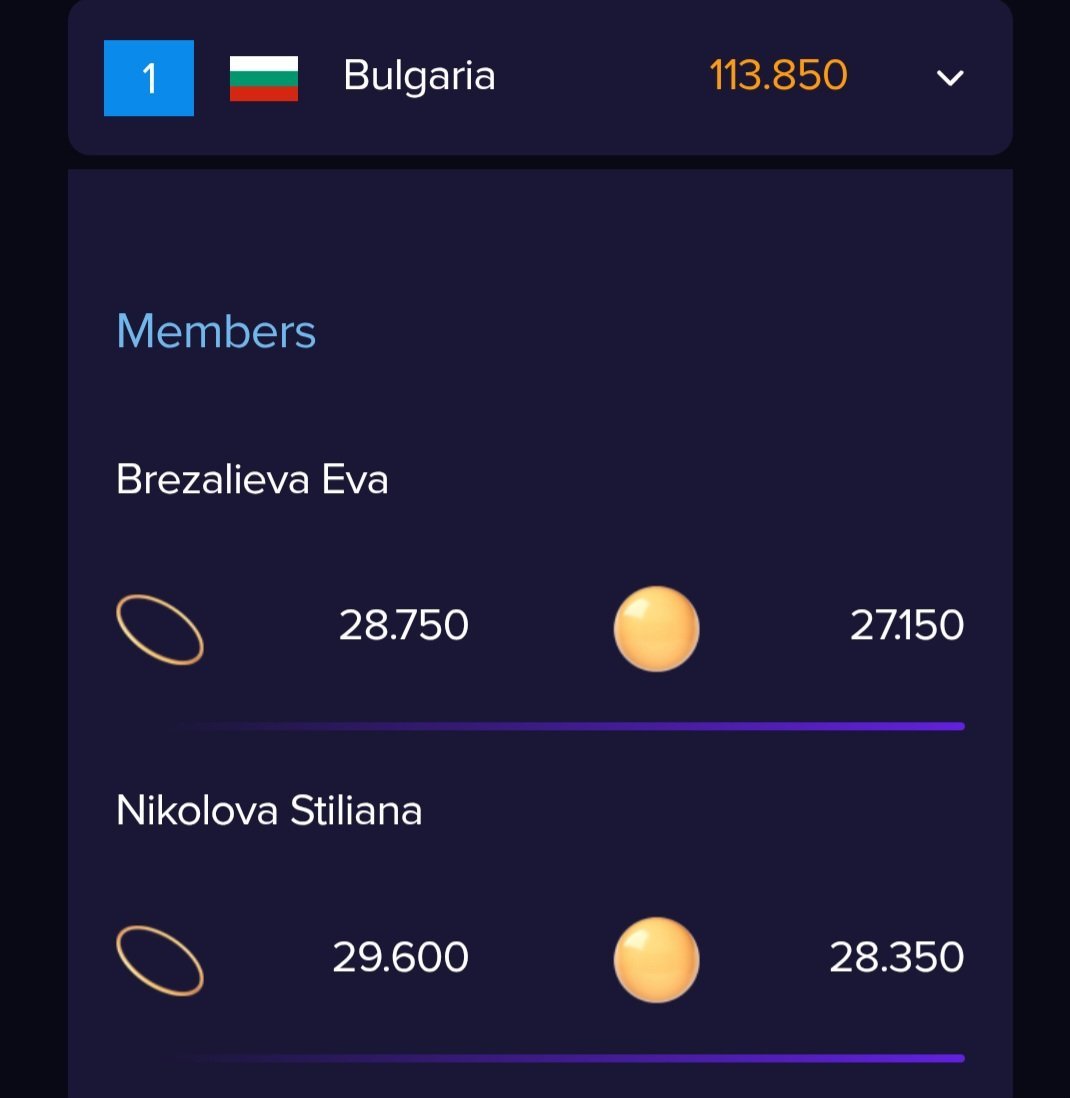Open Nikolova Stiliana's member name
Viewport: 1070px width, 1098px height.
(269, 811)
